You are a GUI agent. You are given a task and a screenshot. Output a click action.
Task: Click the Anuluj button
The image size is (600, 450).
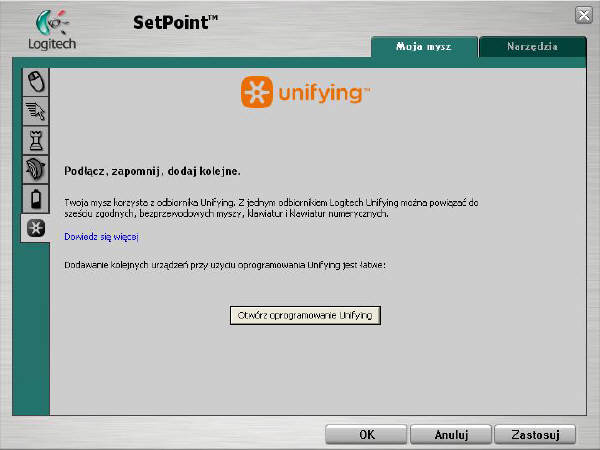[x=451, y=435]
